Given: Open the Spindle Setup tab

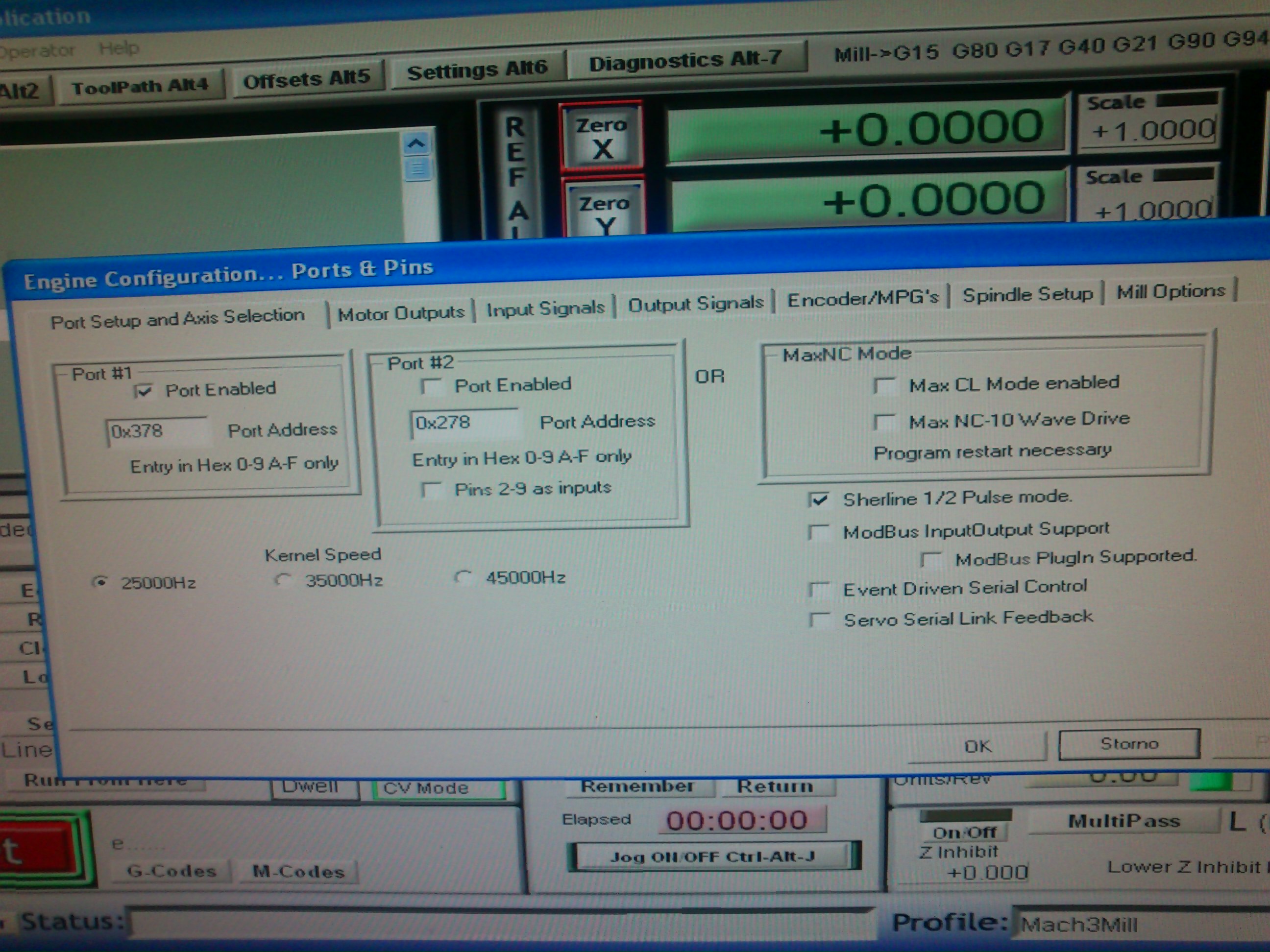Looking at the screenshot, I should [1027, 294].
